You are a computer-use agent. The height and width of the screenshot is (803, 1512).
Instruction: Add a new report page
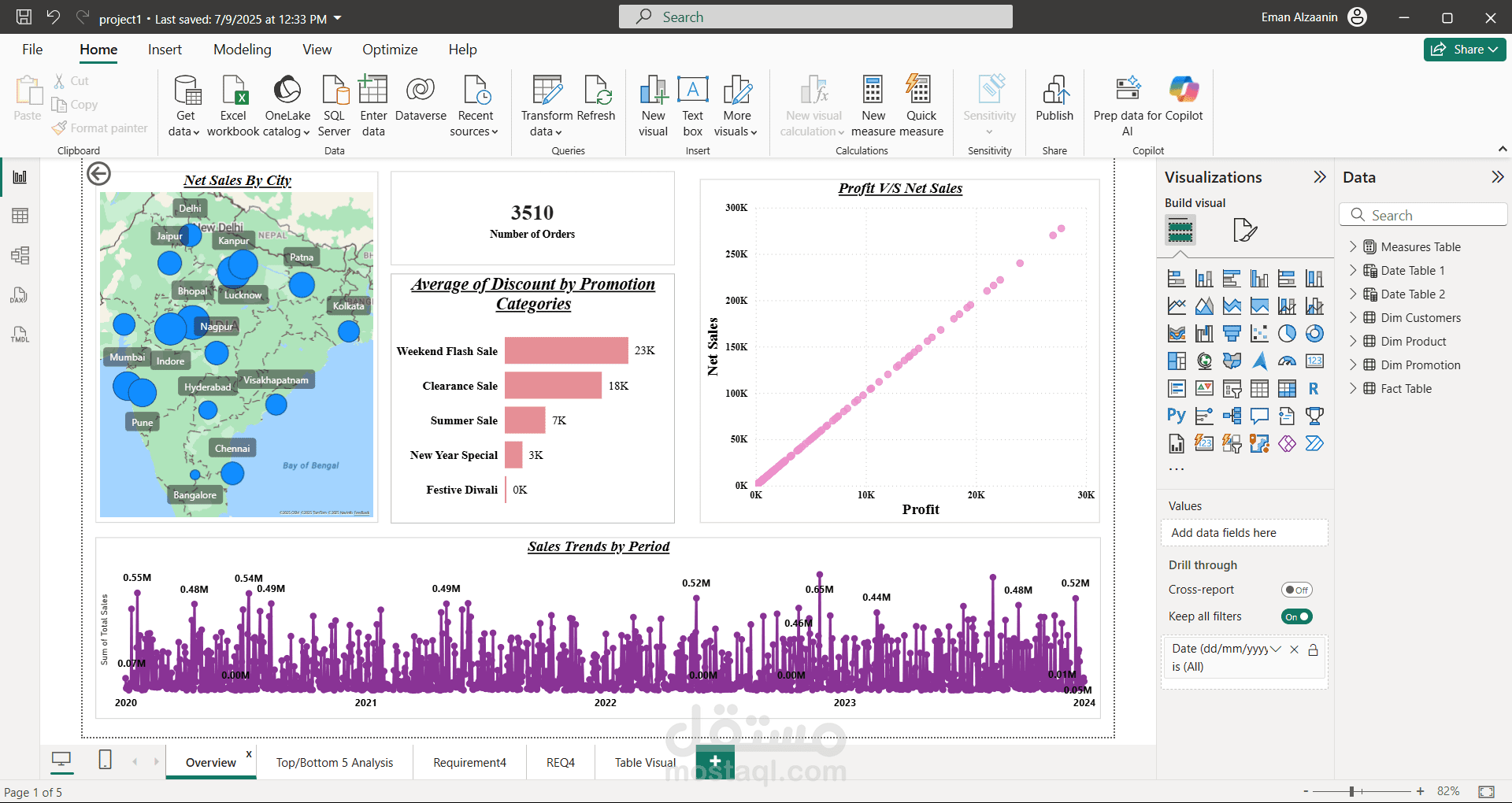coord(715,761)
